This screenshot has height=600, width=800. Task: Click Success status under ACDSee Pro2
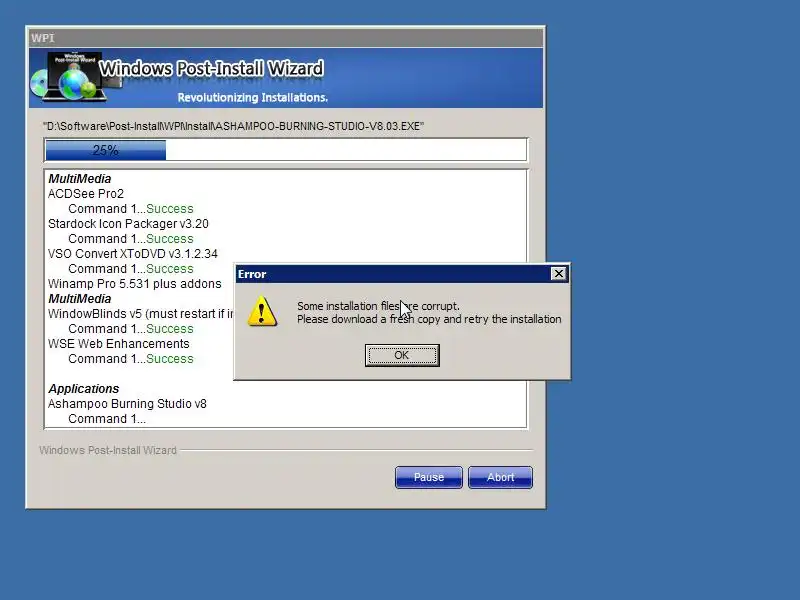tap(170, 209)
